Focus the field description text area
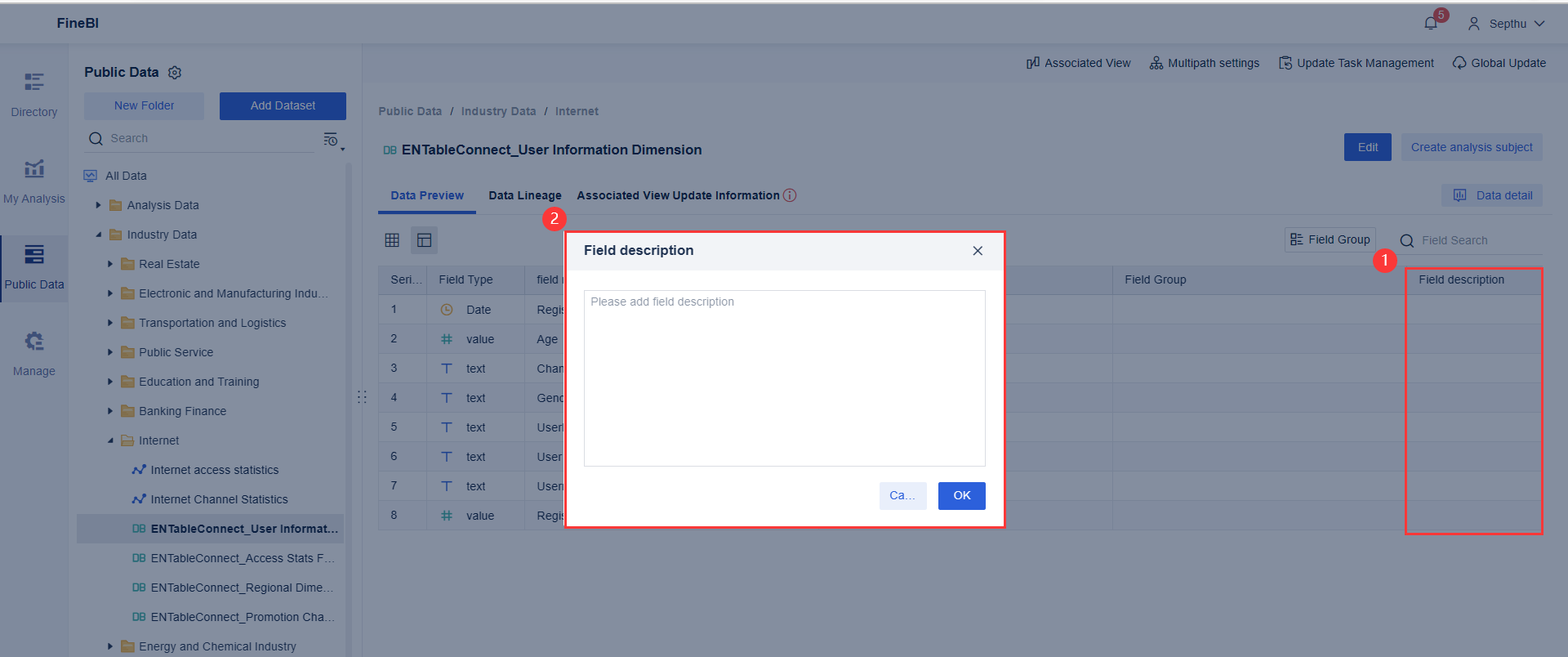Image resolution: width=1568 pixels, height=657 pixels. tap(785, 378)
